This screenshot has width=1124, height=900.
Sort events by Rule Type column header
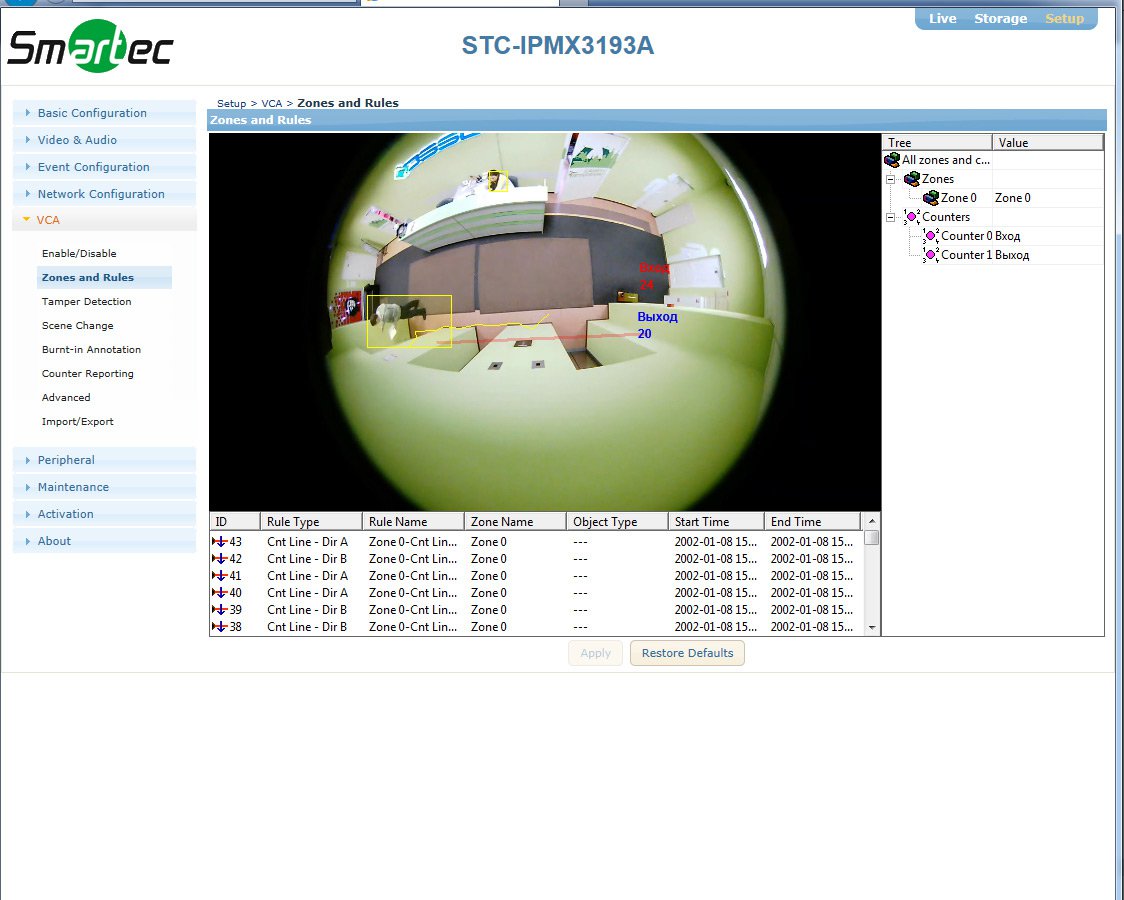(x=310, y=522)
